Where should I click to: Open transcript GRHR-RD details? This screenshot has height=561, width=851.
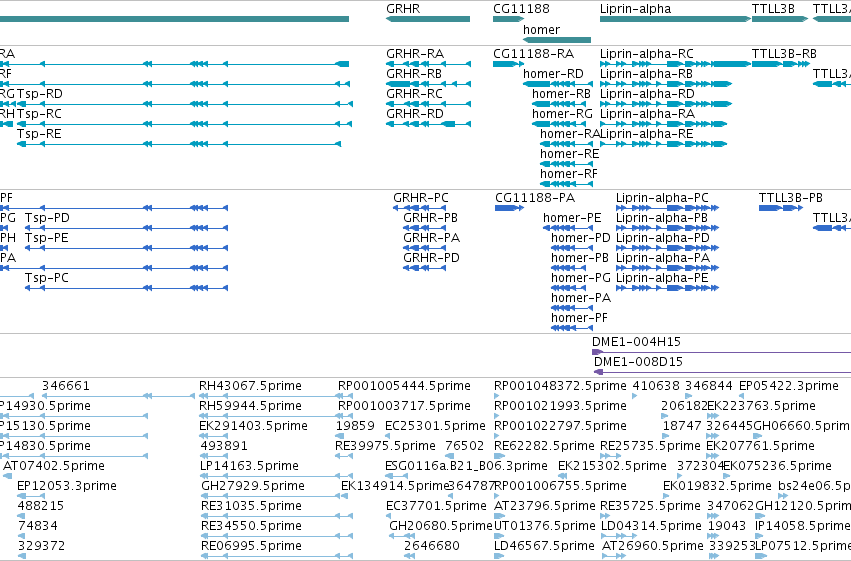click(415, 114)
